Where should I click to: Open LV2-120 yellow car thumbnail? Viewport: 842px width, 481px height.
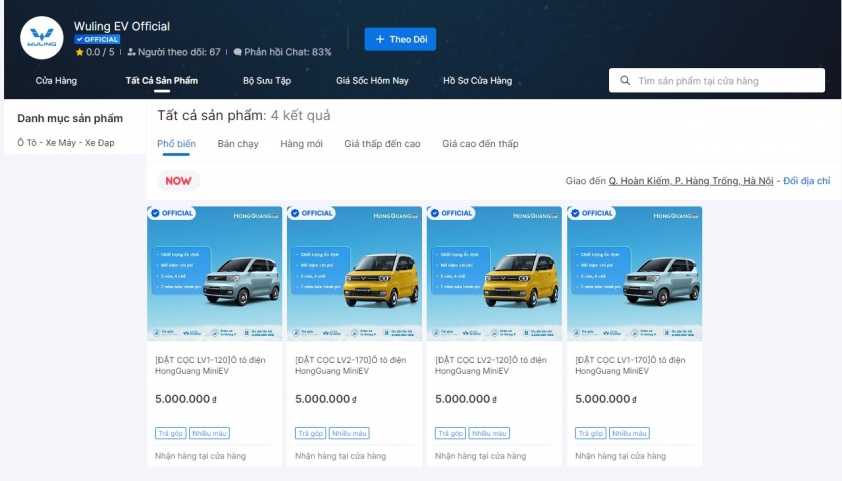click(x=494, y=274)
